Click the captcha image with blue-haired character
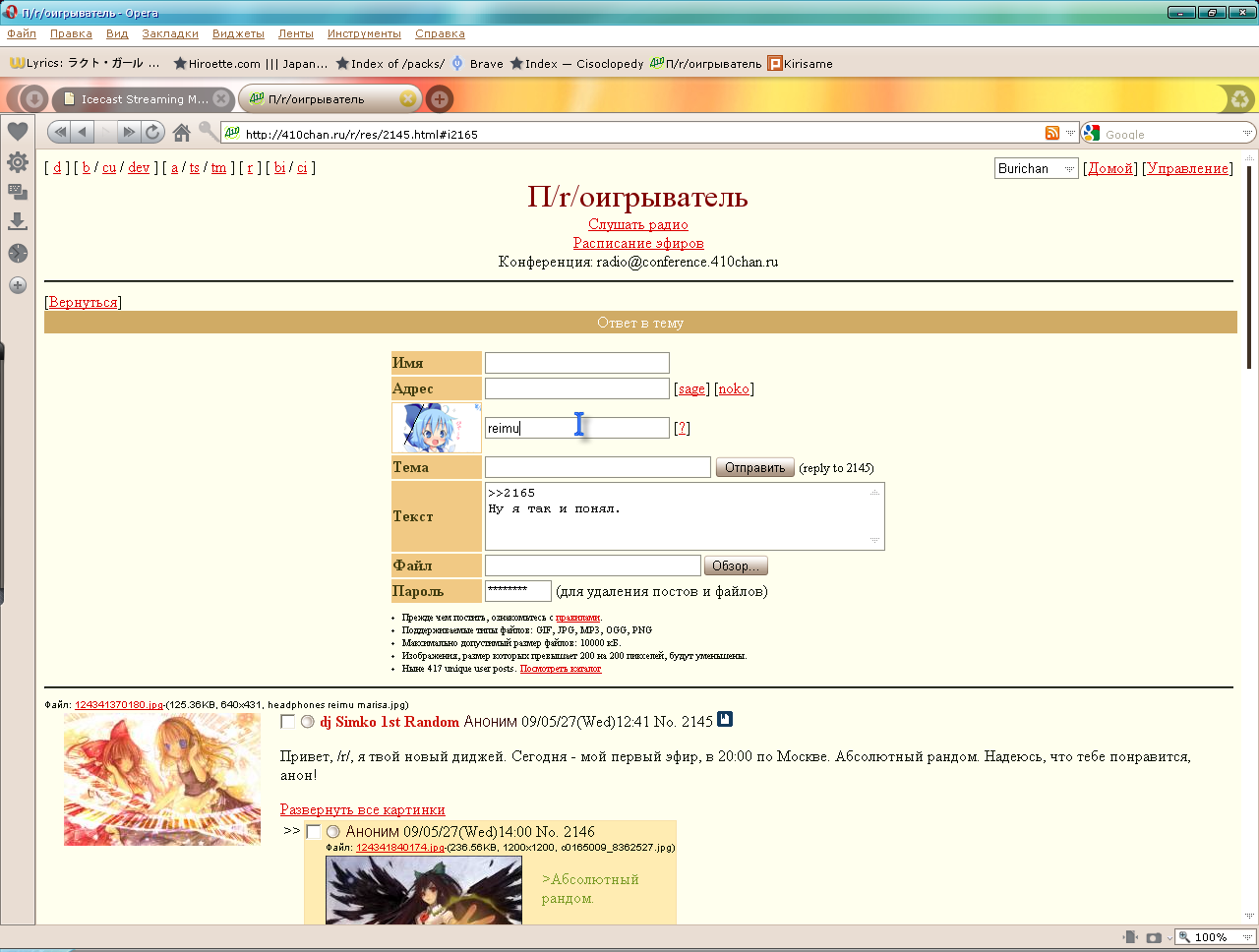Image resolution: width=1259 pixels, height=952 pixels. (x=437, y=428)
